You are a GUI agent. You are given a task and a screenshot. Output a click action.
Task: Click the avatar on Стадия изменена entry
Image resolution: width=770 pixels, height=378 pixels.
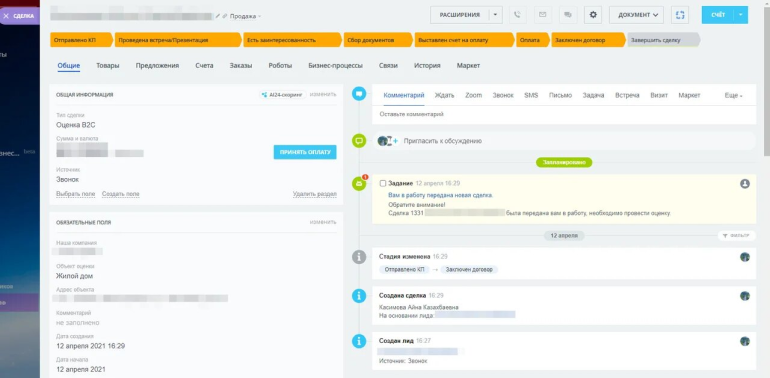tap(745, 257)
